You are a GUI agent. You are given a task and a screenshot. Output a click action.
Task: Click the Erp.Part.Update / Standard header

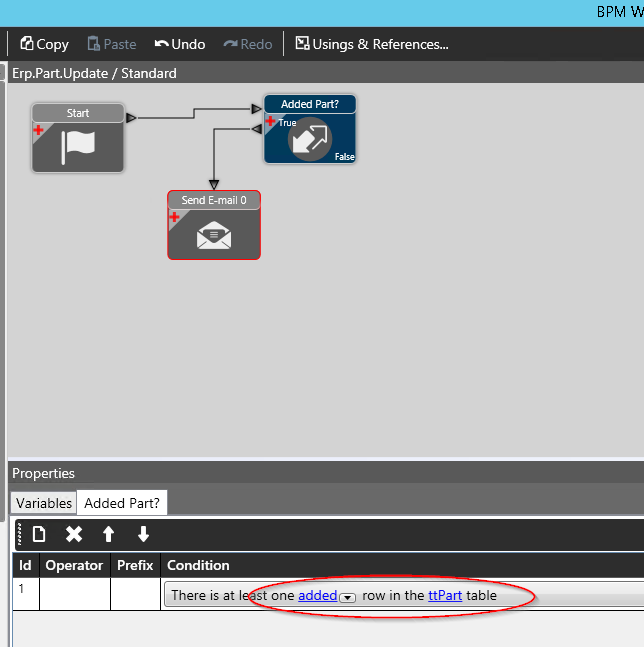[x=94, y=73]
